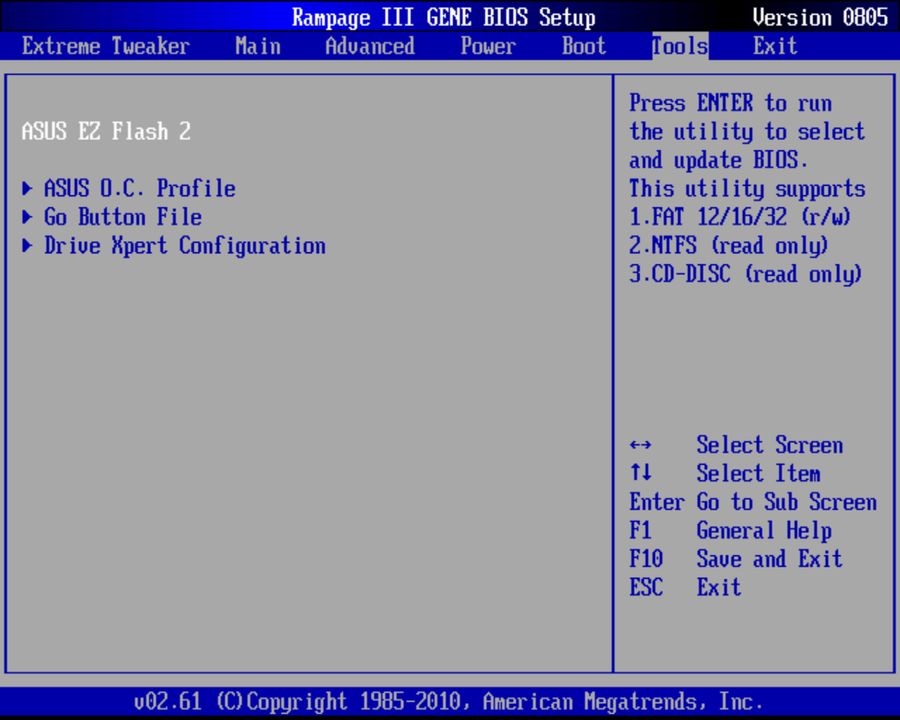This screenshot has height=720, width=900.
Task: Click the left-right arrows Select Screen hint
Action: coord(736,445)
